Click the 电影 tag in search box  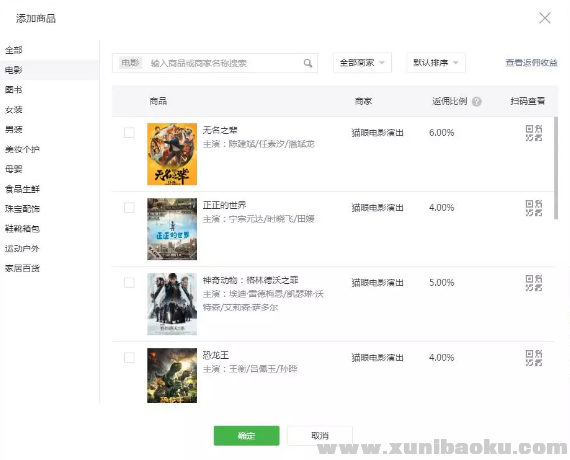(130, 63)
